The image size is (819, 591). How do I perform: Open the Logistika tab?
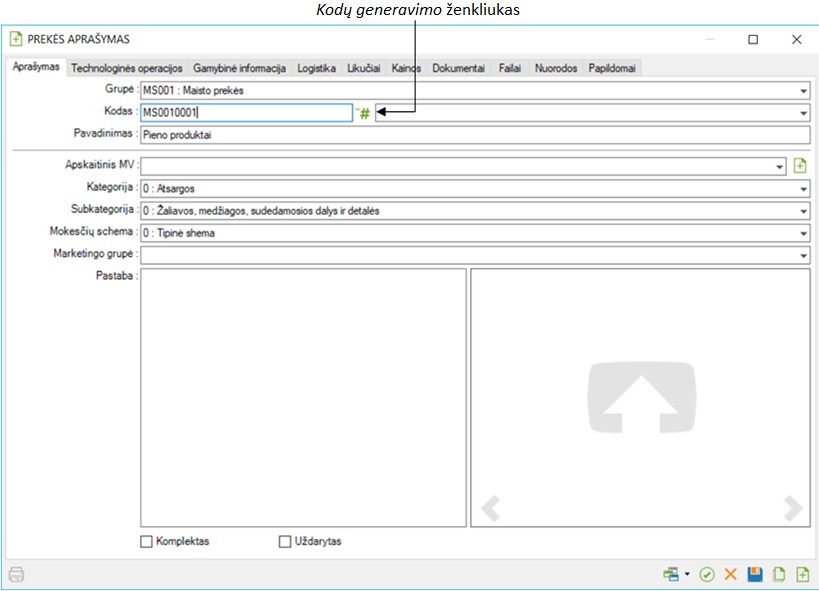317,68
